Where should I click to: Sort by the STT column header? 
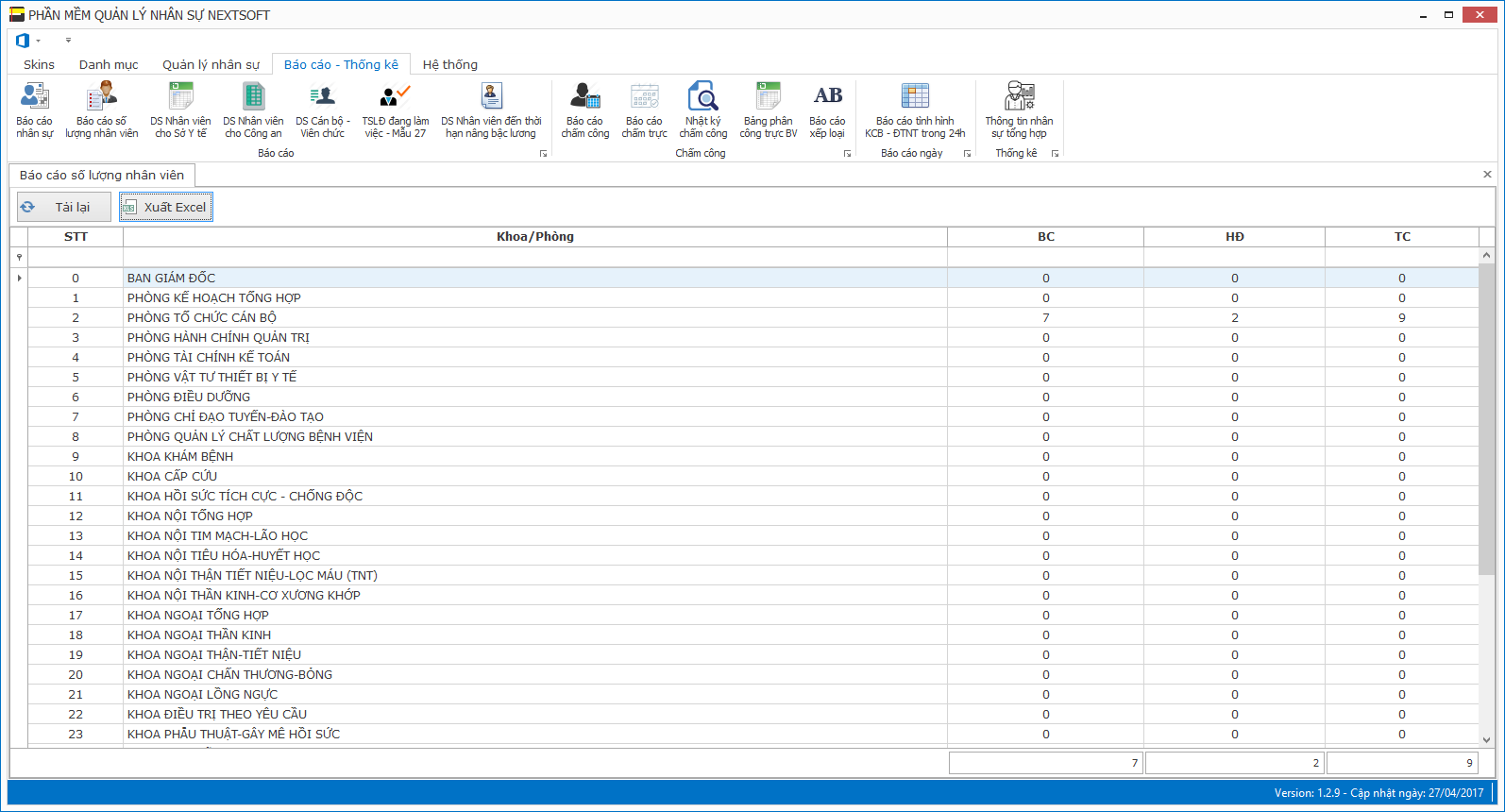tap(76, 237)
